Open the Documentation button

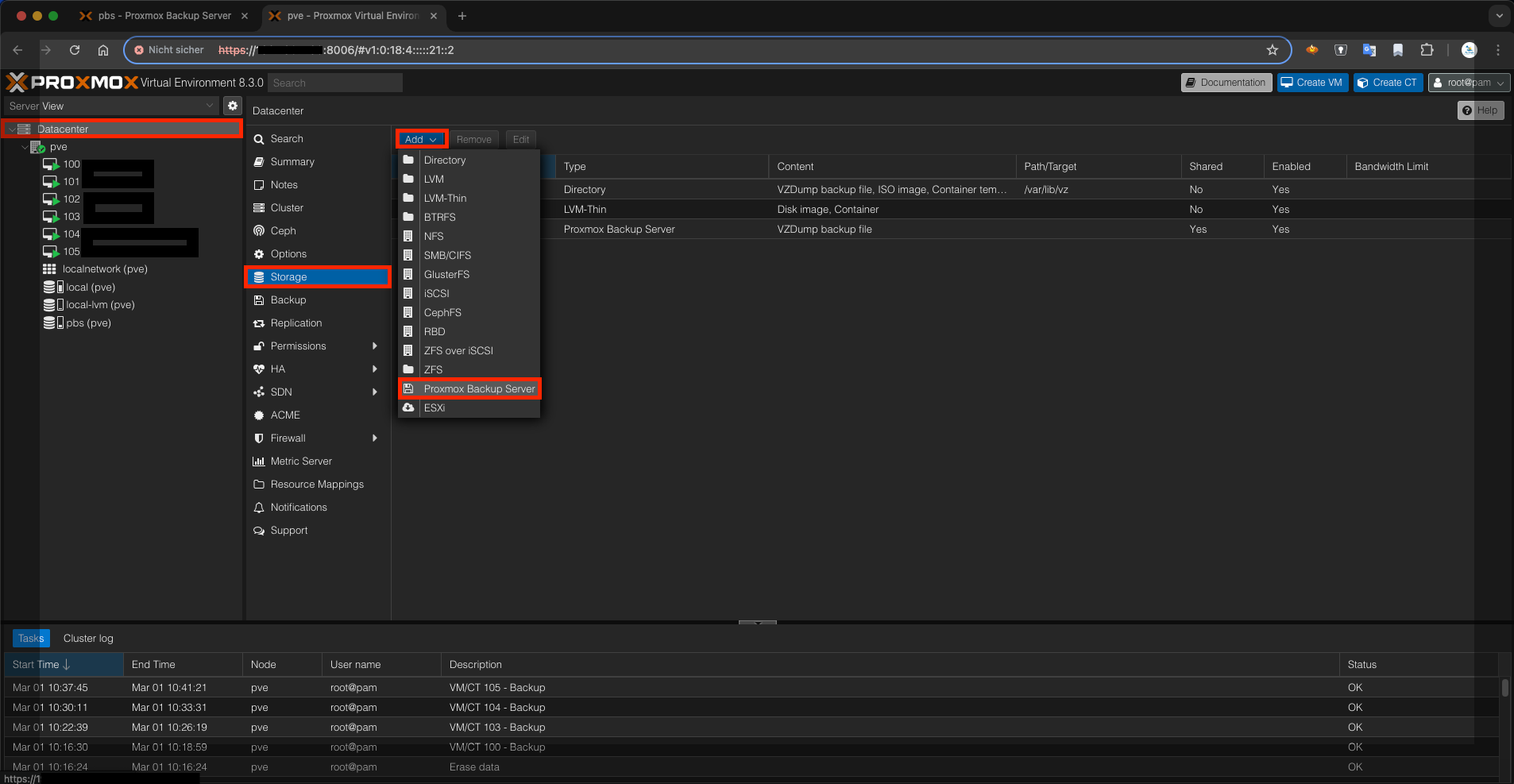1225,82
